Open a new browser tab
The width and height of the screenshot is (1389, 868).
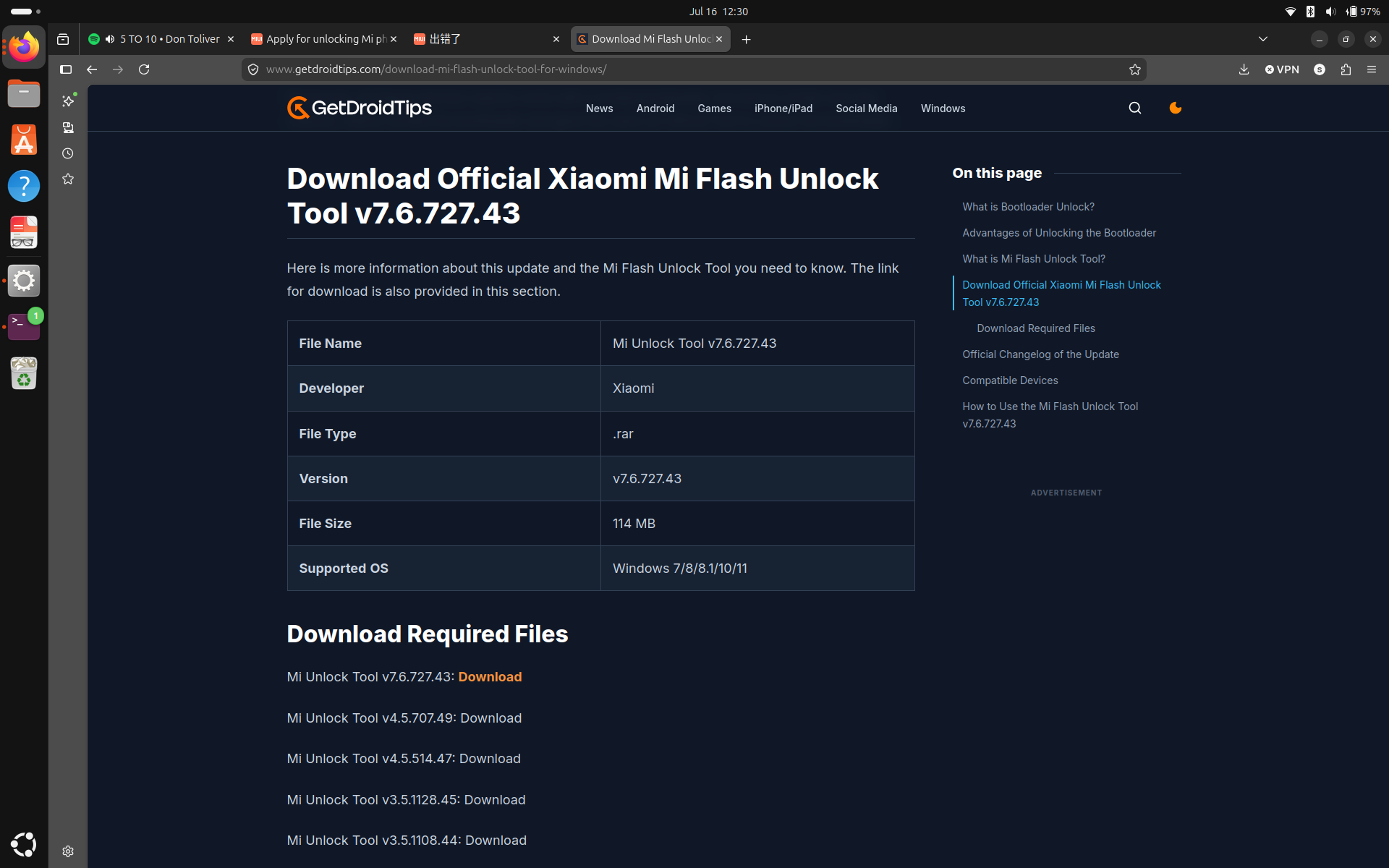(747, 39)
